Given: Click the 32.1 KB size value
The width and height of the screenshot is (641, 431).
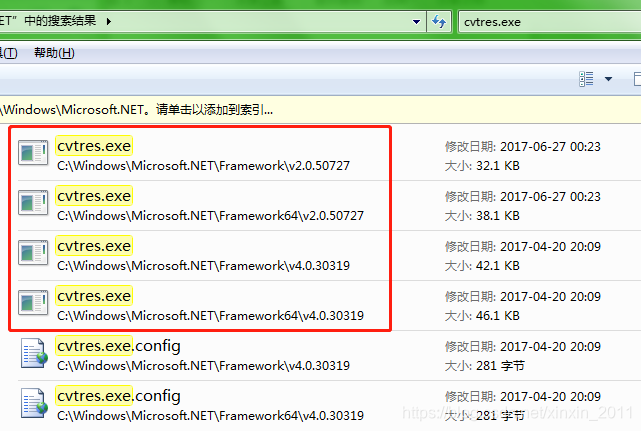Looking at the screenshot, I should (x=498, y=166).
